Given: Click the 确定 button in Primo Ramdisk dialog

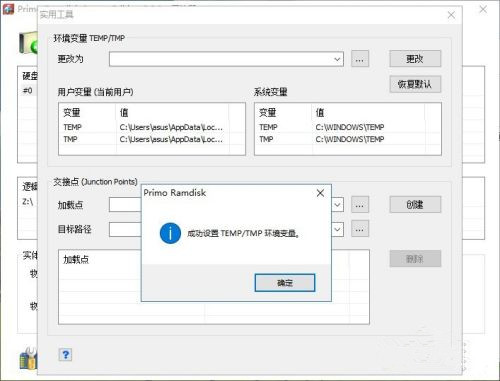Looking at the screenshot, I should pos(285,283).
